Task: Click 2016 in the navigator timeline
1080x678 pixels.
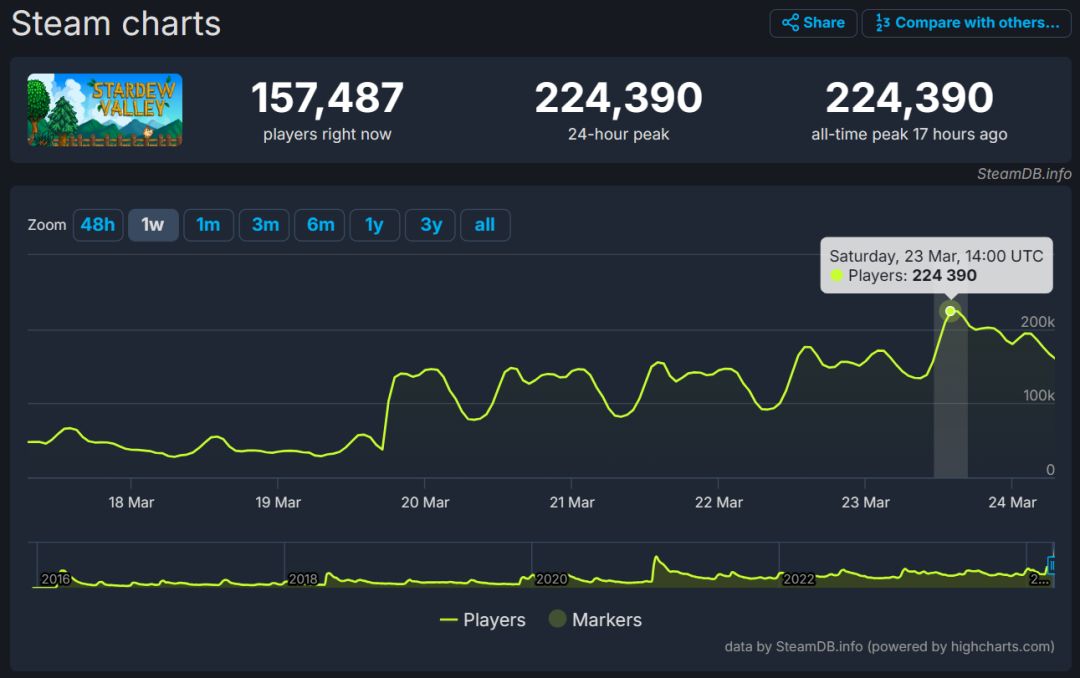Action: click(55, 579)
